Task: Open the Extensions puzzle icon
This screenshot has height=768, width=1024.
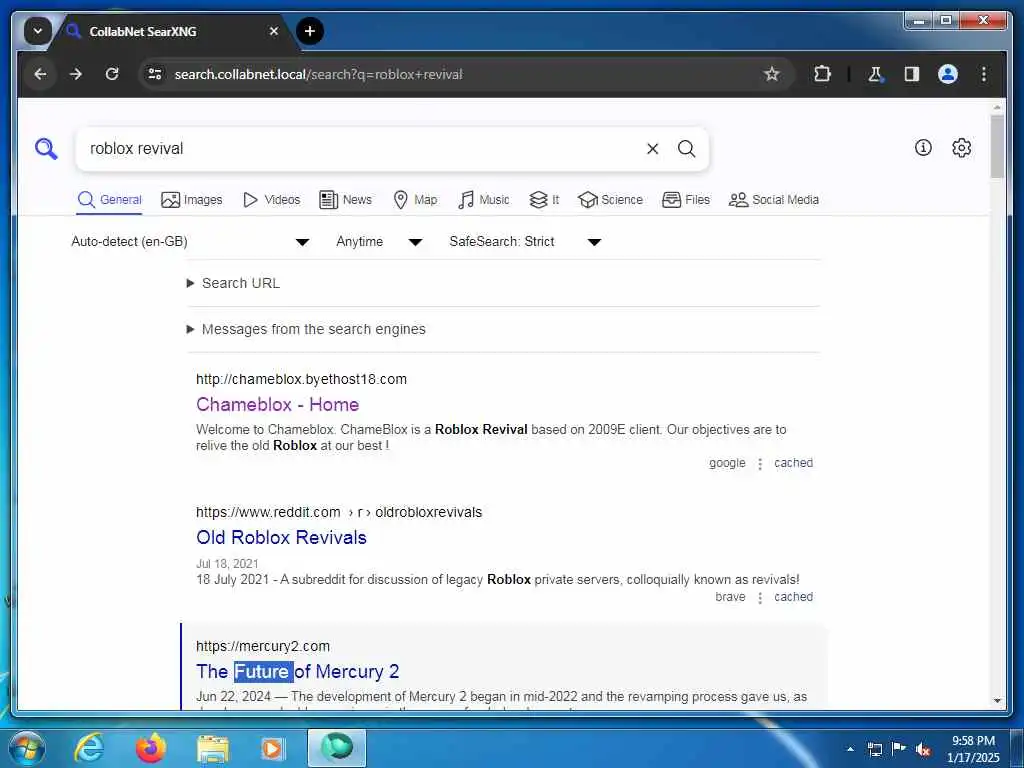Action: tap(822, 74)
